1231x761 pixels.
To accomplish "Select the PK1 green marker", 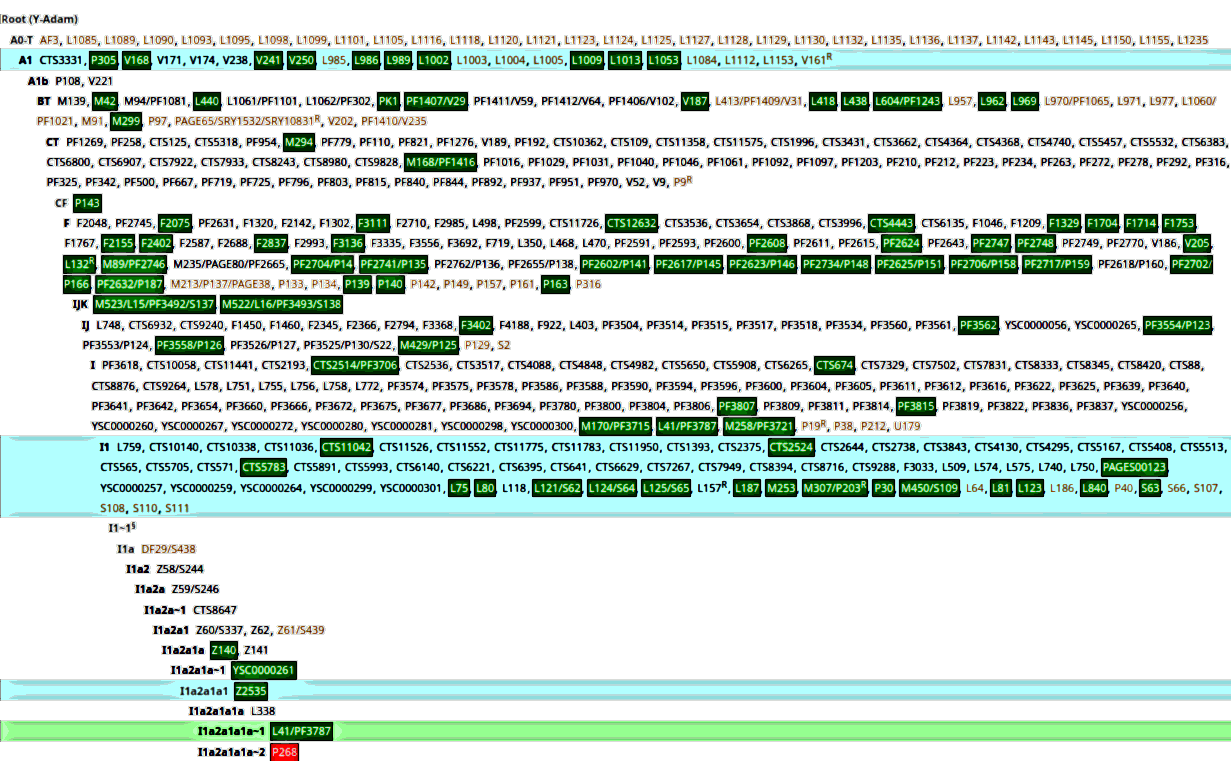I will point(389,101).
